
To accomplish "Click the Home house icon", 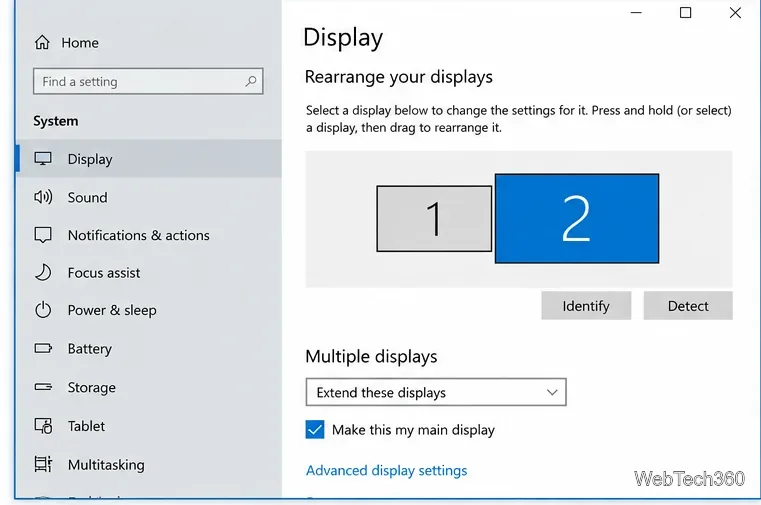I will tap(42, 43).
